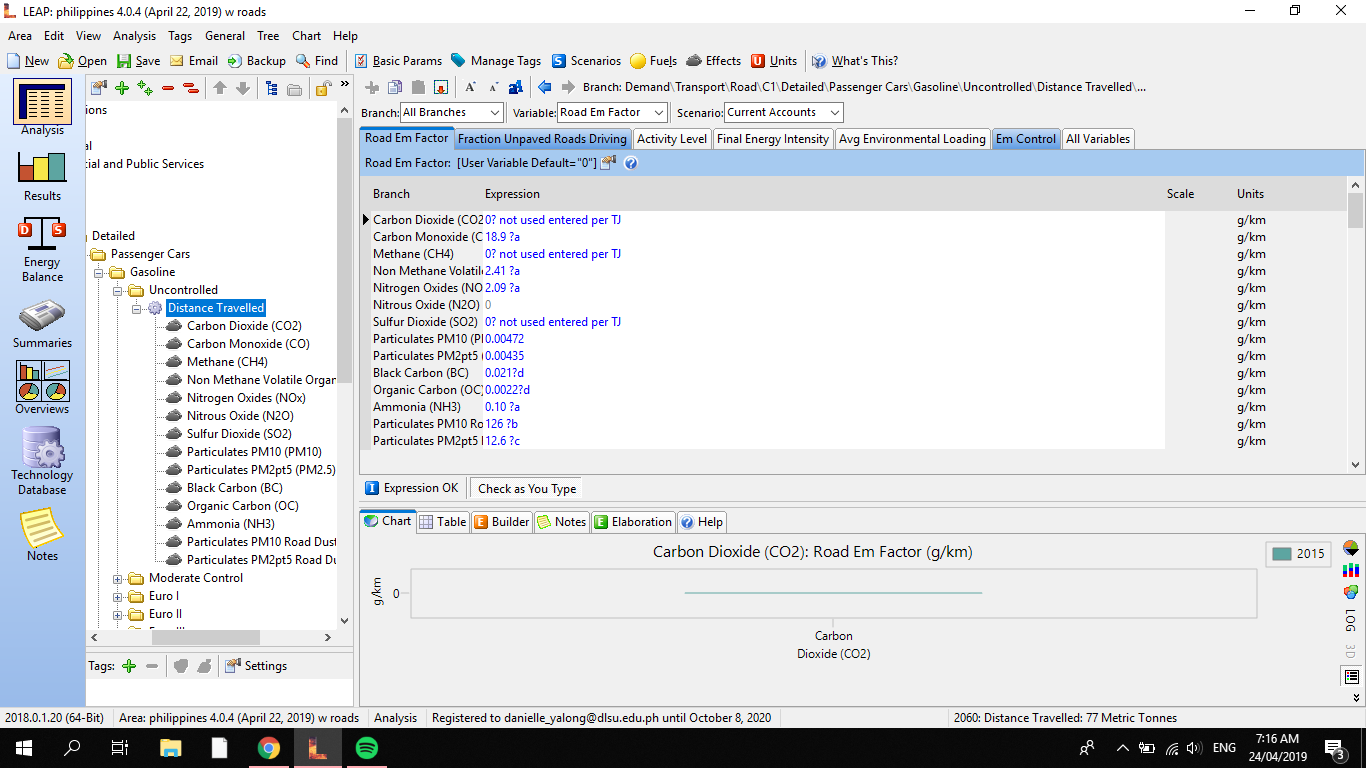
Task: Click the padlock unlock tree icon
Action: (x=323, y=88)
